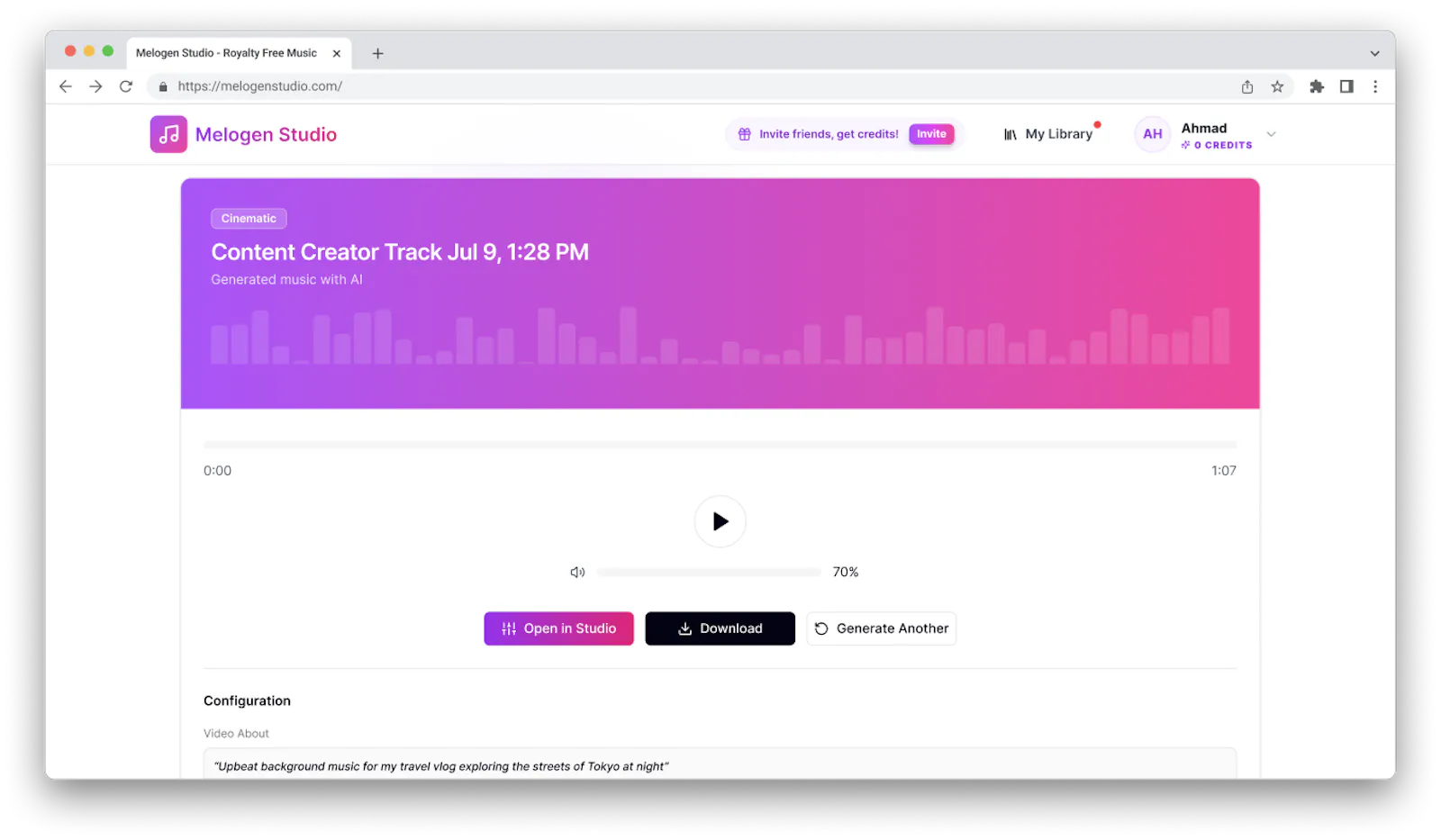Go forward in browser history

pyautogui.click(x=95, y=86)
